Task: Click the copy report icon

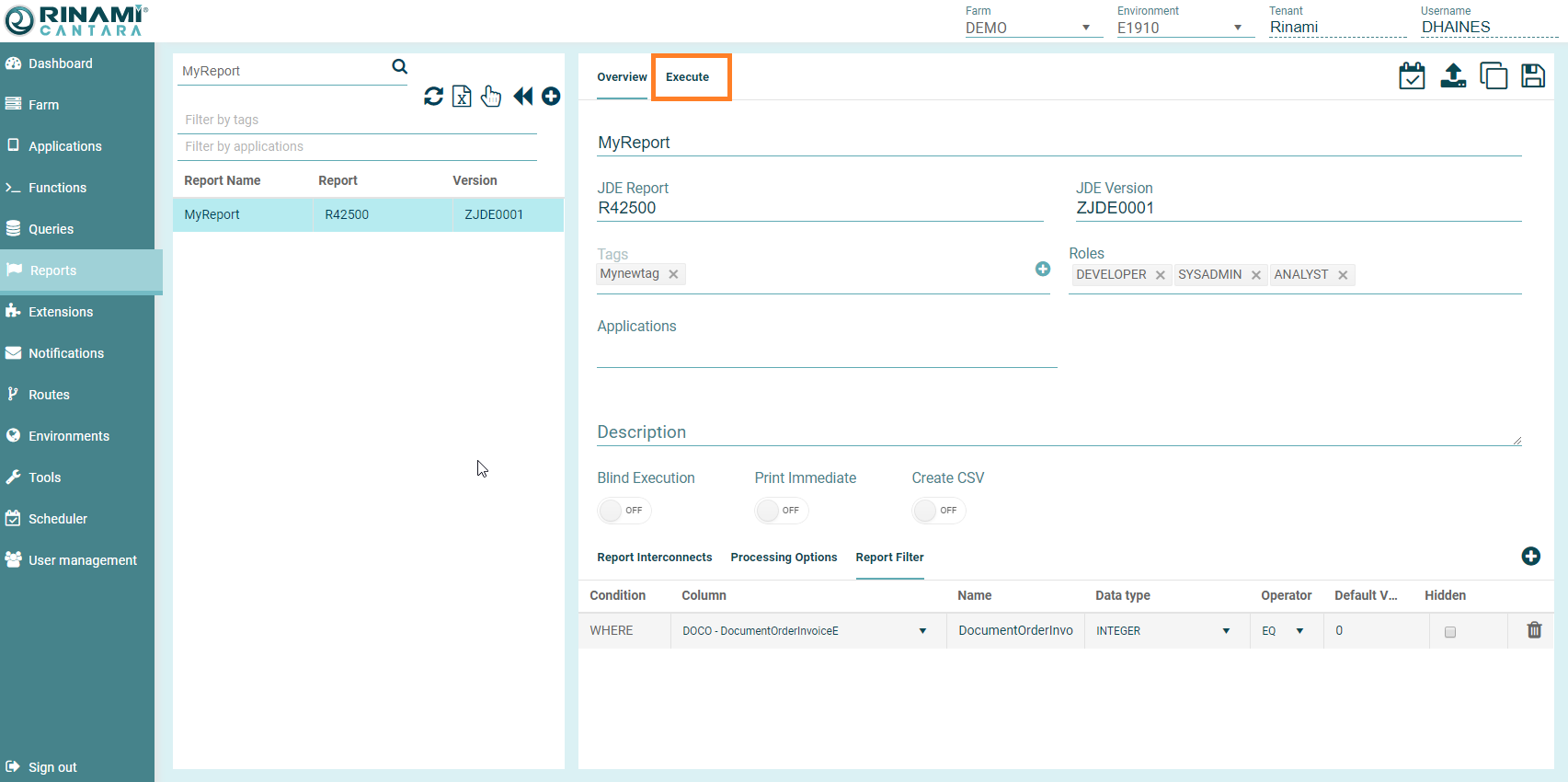Action: coord(1493,75)
